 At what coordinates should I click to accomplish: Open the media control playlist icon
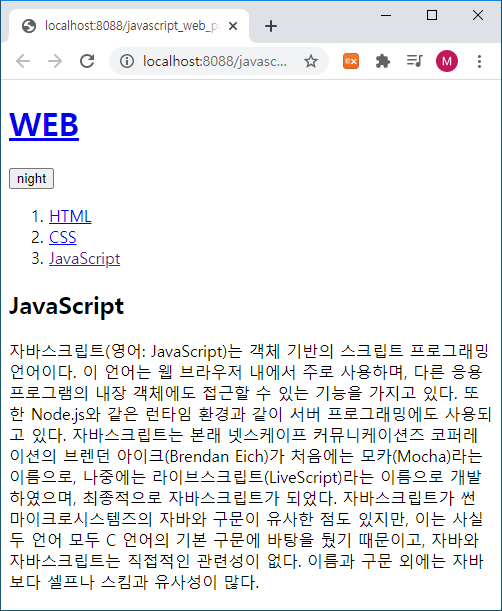click(x=414, y=61)
